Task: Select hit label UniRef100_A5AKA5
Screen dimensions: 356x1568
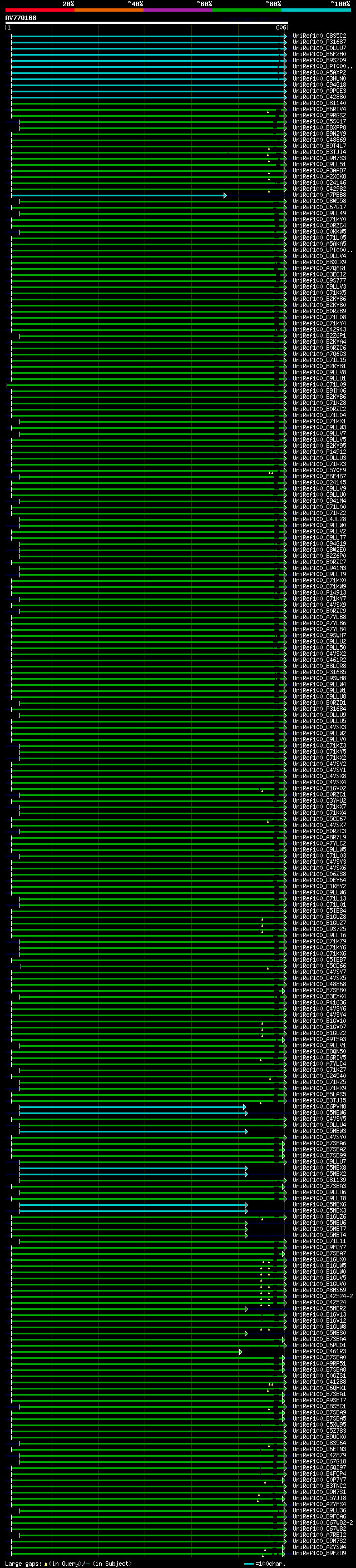Action: pos(319,244)
